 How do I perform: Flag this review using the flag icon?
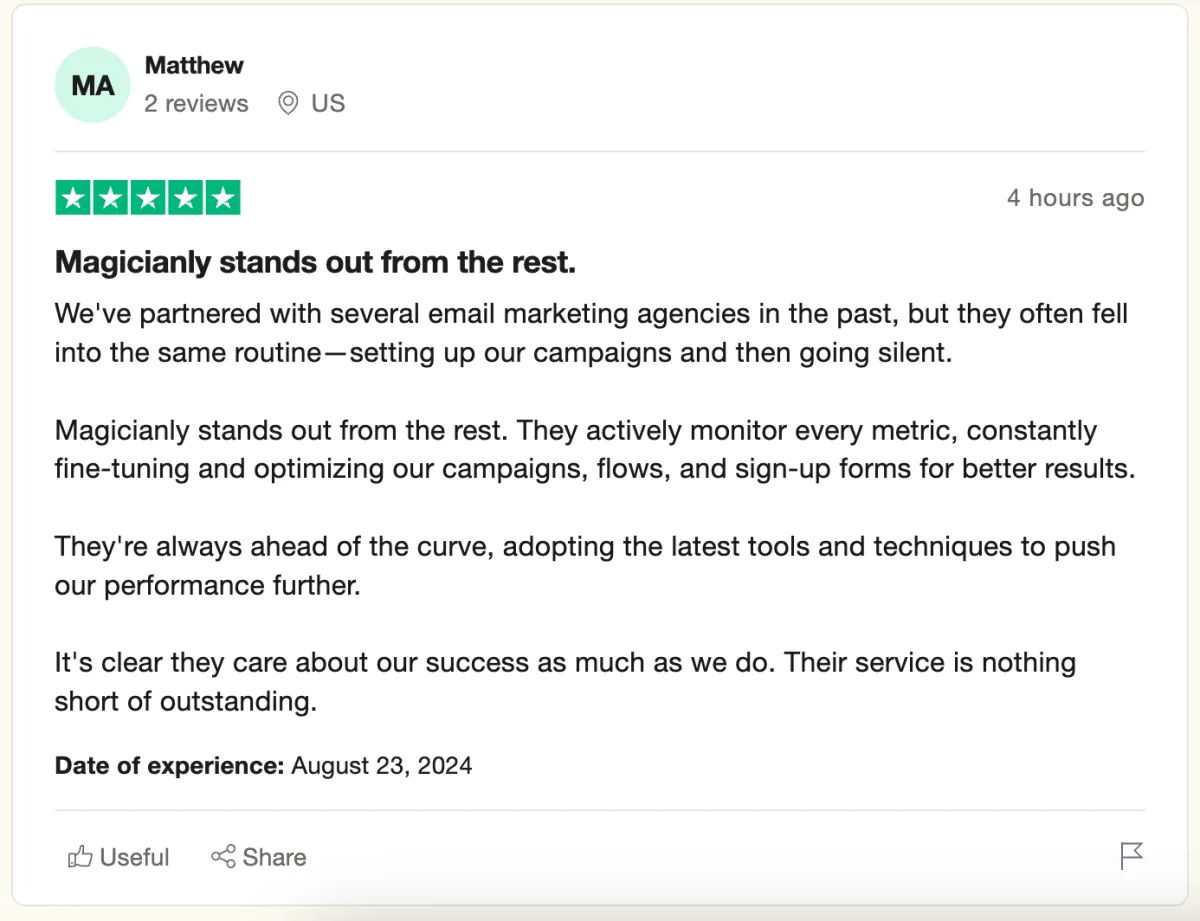[1131, 856]
